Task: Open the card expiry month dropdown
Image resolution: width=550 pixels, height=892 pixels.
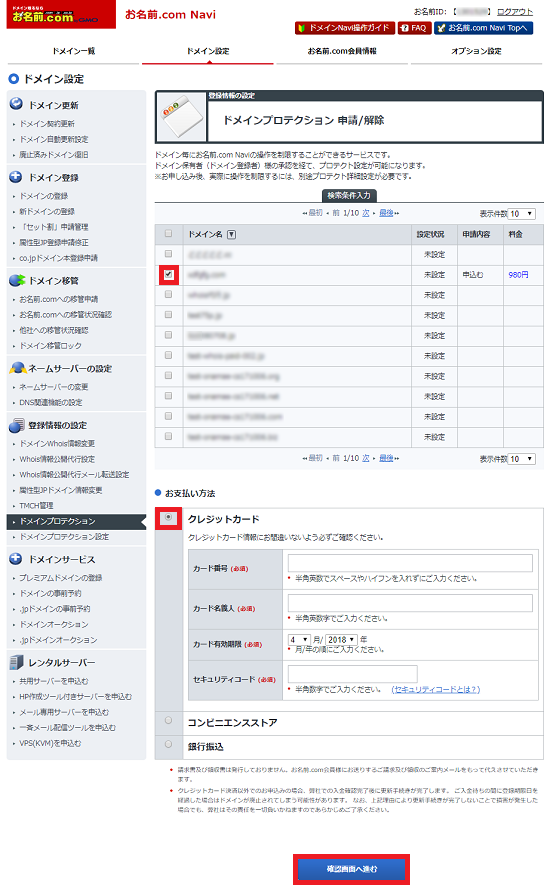Action: click(299, 639)
